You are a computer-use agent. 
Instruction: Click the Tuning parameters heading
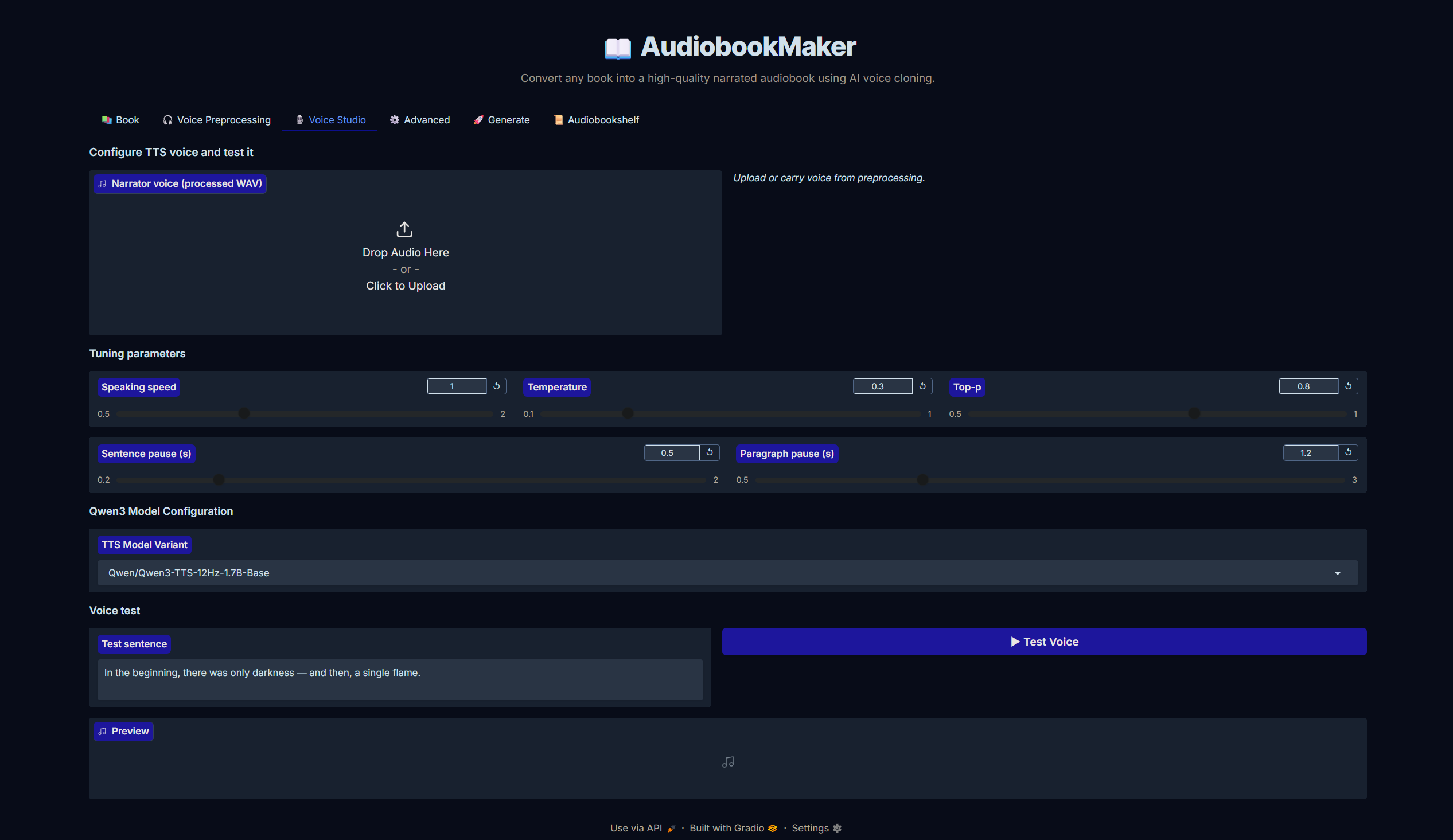point(137,353)
